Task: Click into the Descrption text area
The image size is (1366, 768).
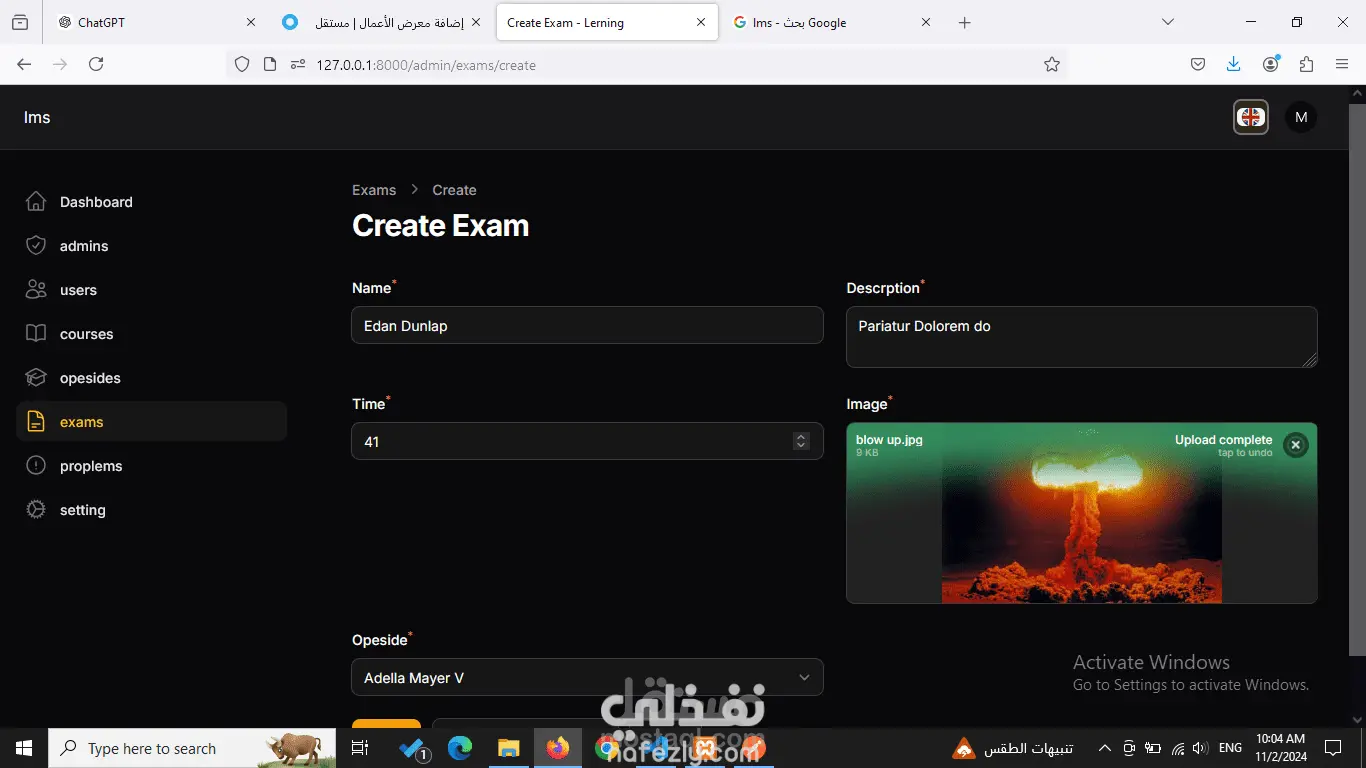Action: (1081, 337)
